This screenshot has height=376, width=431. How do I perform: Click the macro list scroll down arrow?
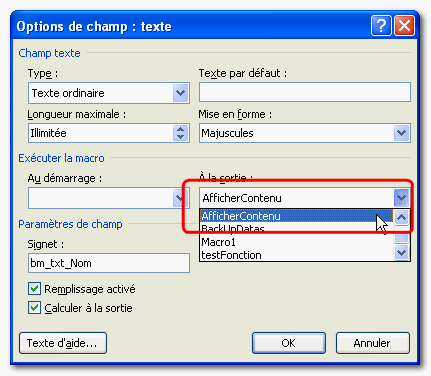401,253
